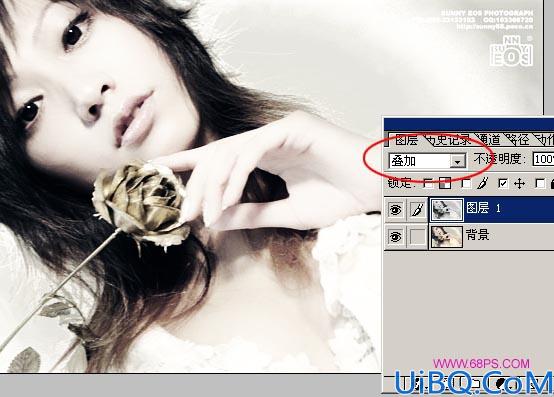Open the 路径 (Paths) tab

(x=518, y=140)
